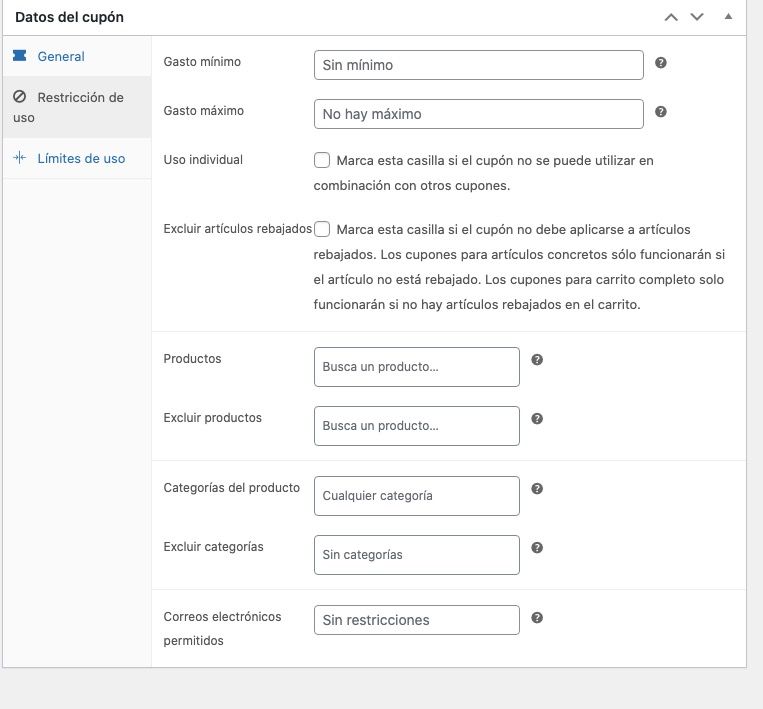Open the Excluir categorías selector
Viewport: 763px width, 709px height.
(417, 555)
